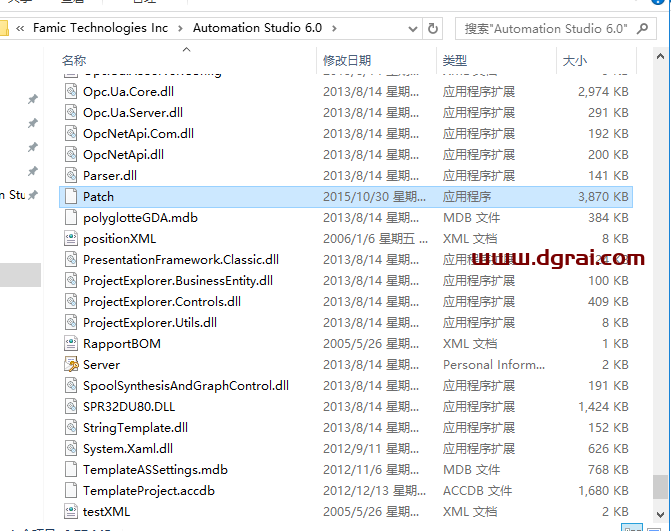Select Opc.Ua.Core.dll file name
This screenshot has height=531, width=671.
[x=128, y=92]
